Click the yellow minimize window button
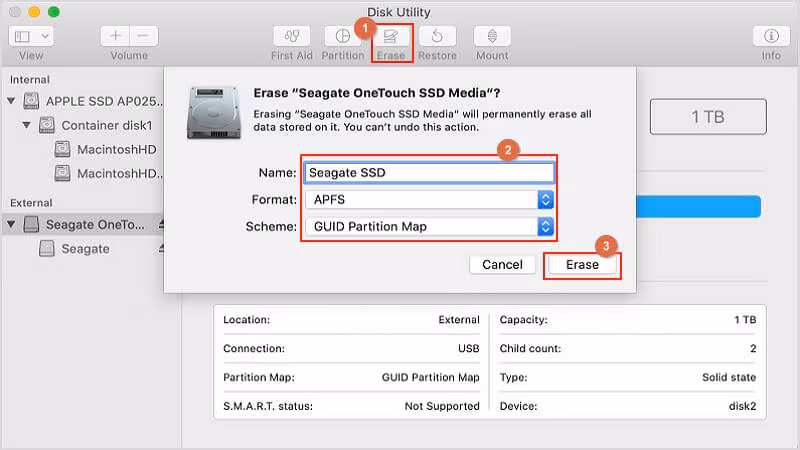800x450 pixels. pyautogui.click(x=34, y=12)
